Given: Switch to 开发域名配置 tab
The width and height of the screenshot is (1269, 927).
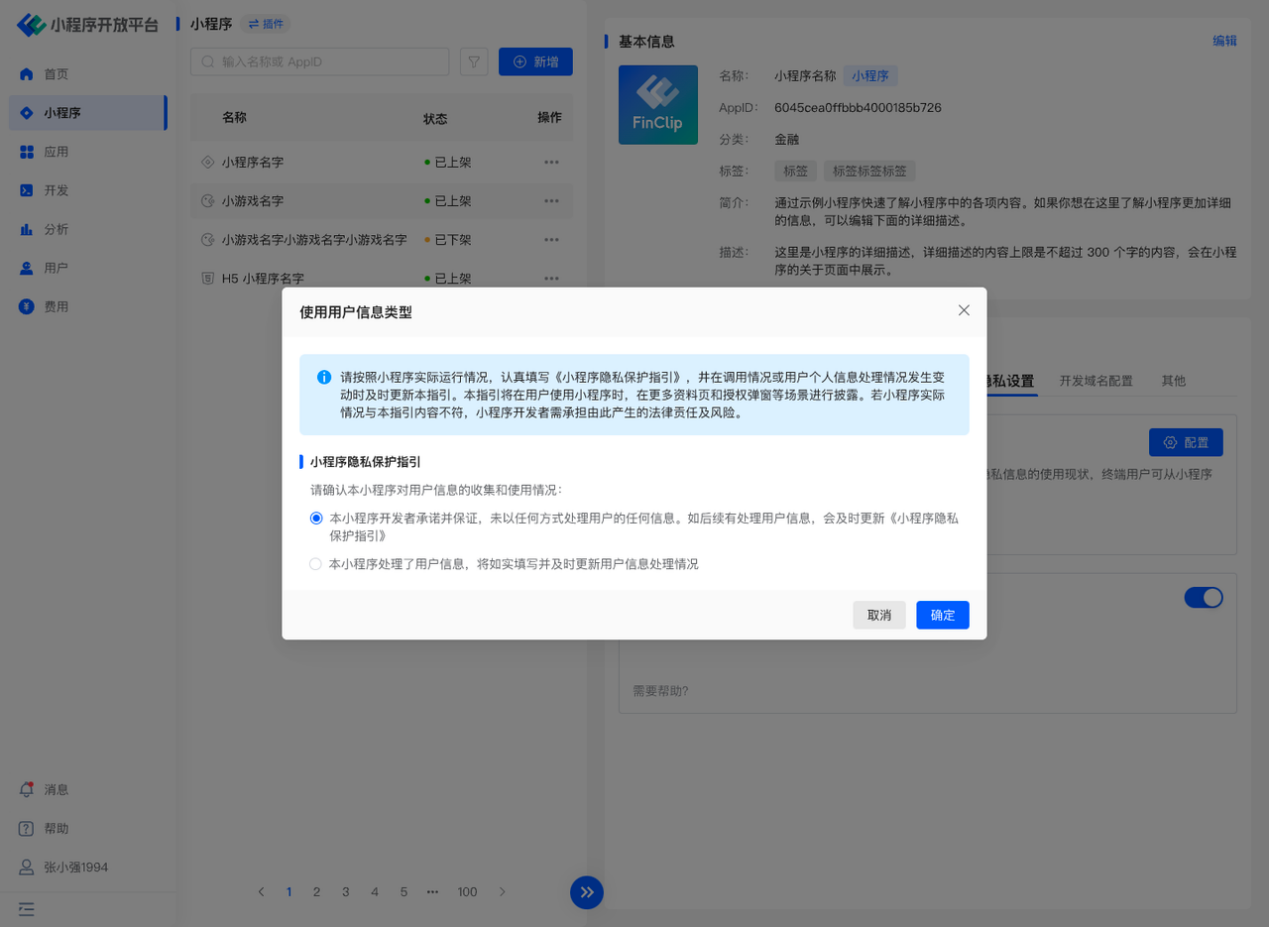Looking at the screenshot, I should coord(1096,381).
